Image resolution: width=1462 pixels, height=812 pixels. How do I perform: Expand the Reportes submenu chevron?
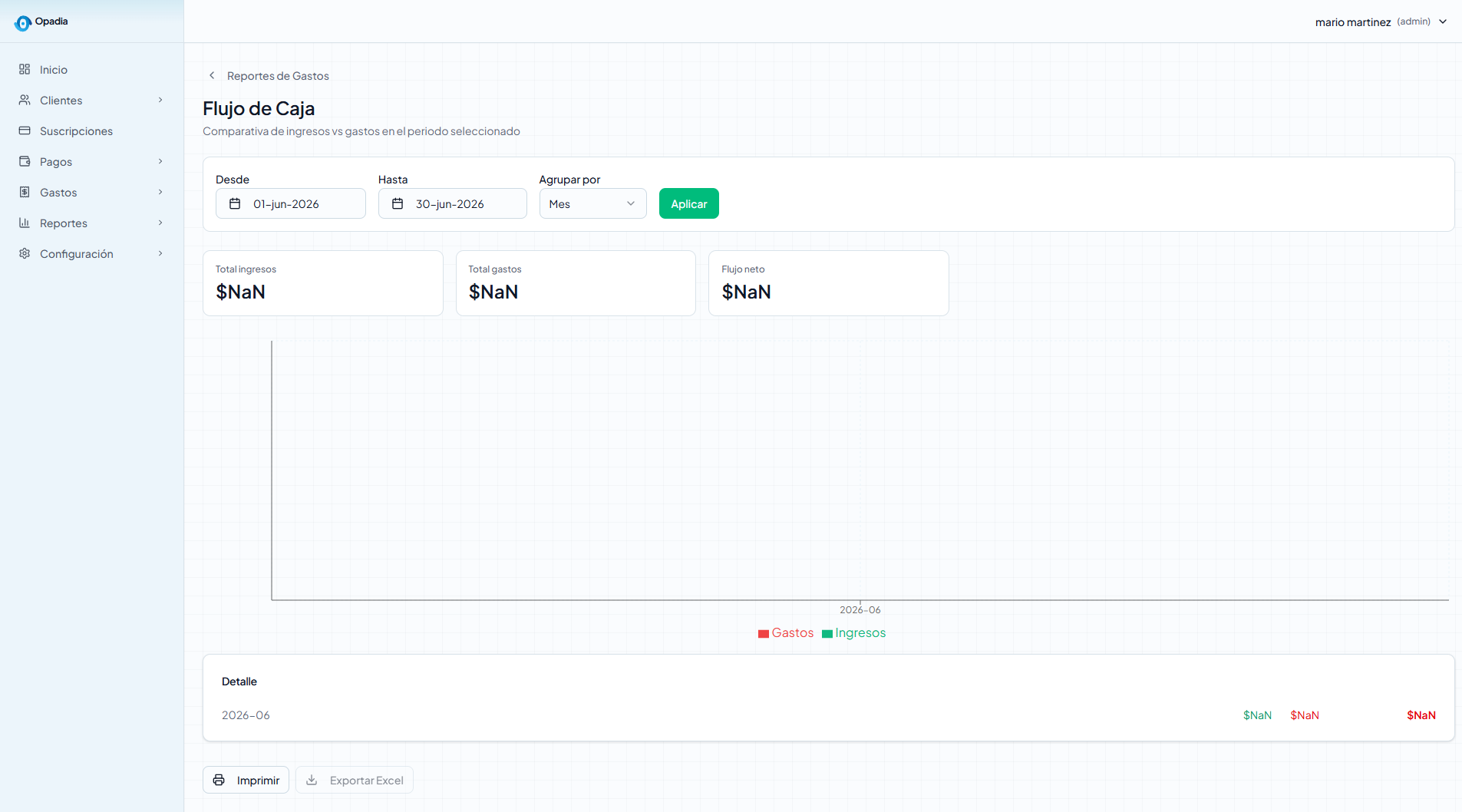pos(160,223)
